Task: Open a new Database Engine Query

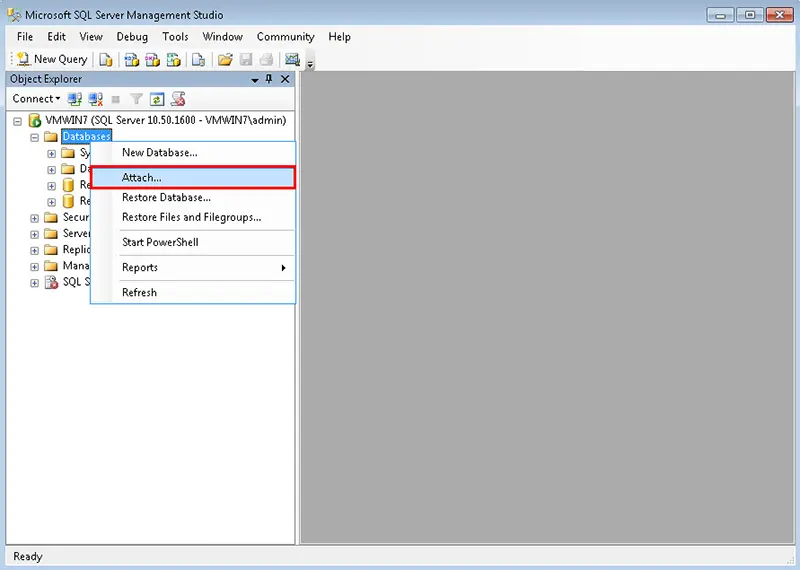Action: (x=106, y=60)
